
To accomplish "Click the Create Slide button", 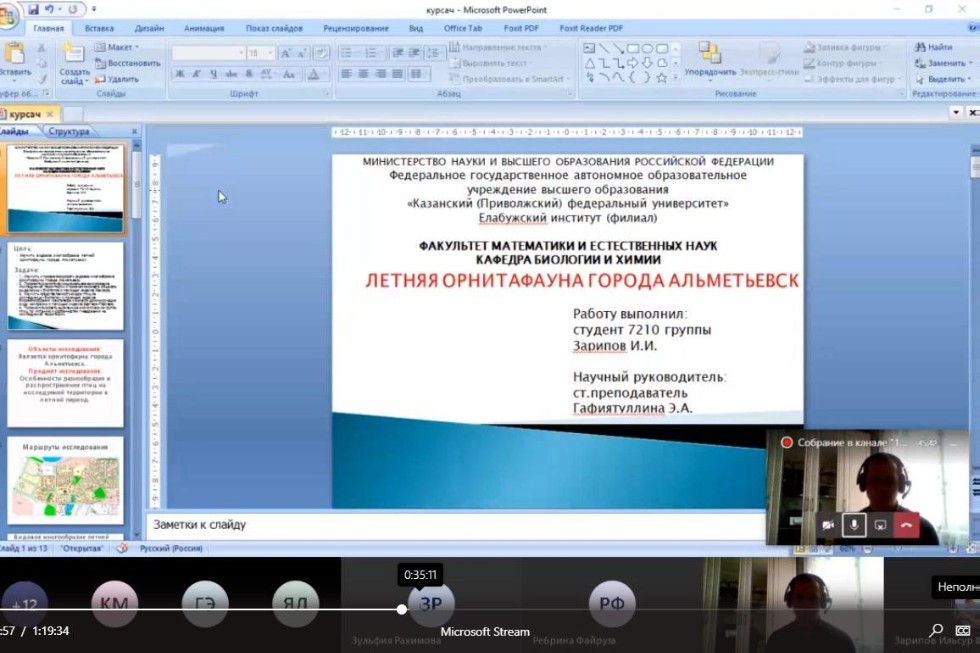I will (74, 61).
